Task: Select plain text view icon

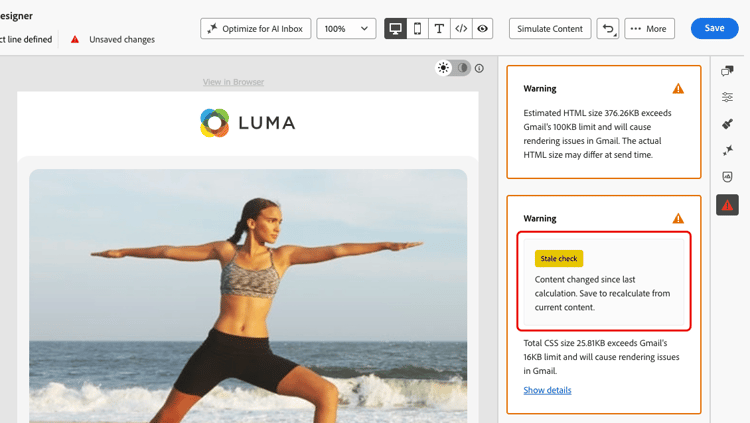Action: tap(439, 29)
